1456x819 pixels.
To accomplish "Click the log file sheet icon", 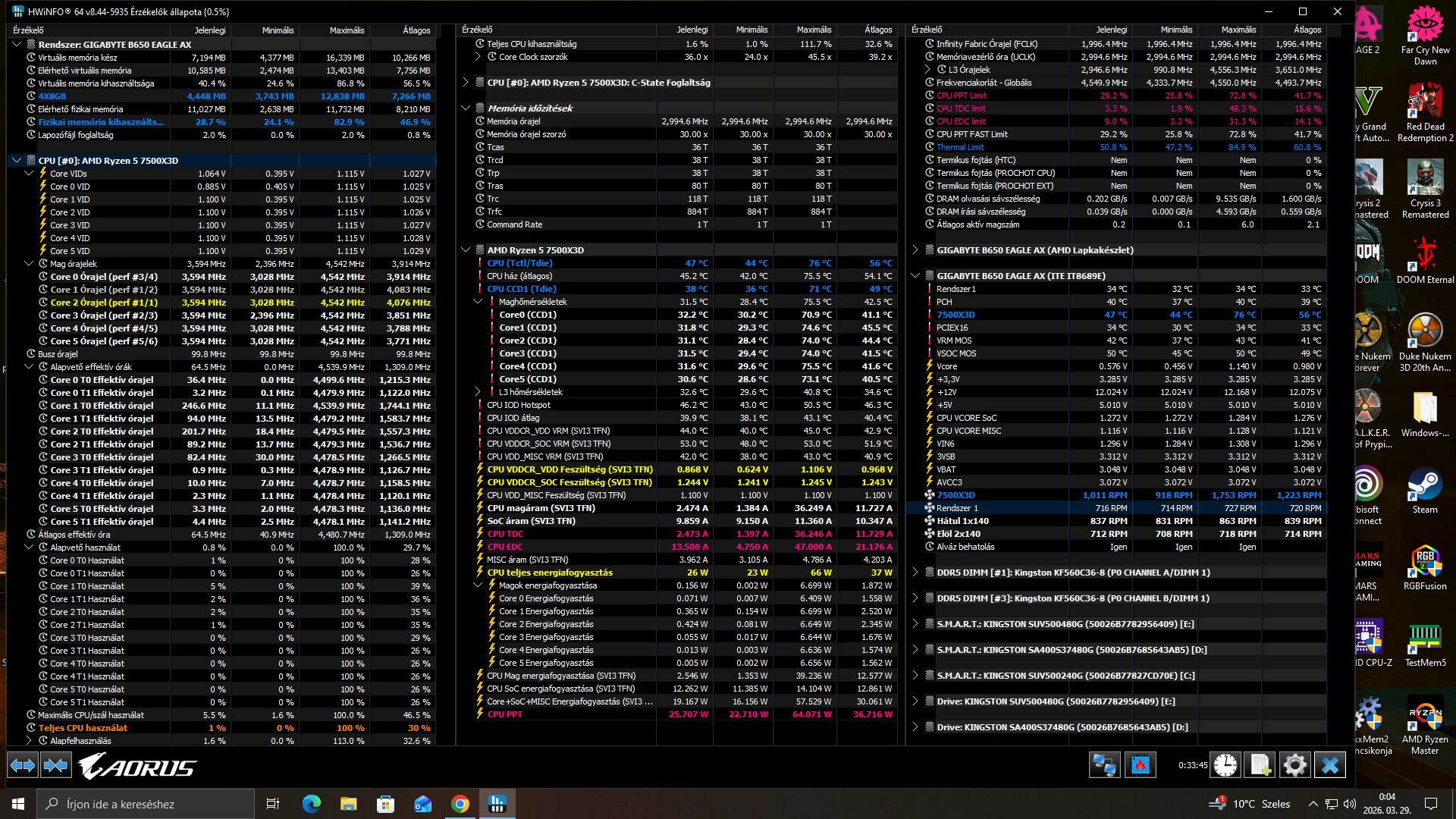I will 1260,765.
